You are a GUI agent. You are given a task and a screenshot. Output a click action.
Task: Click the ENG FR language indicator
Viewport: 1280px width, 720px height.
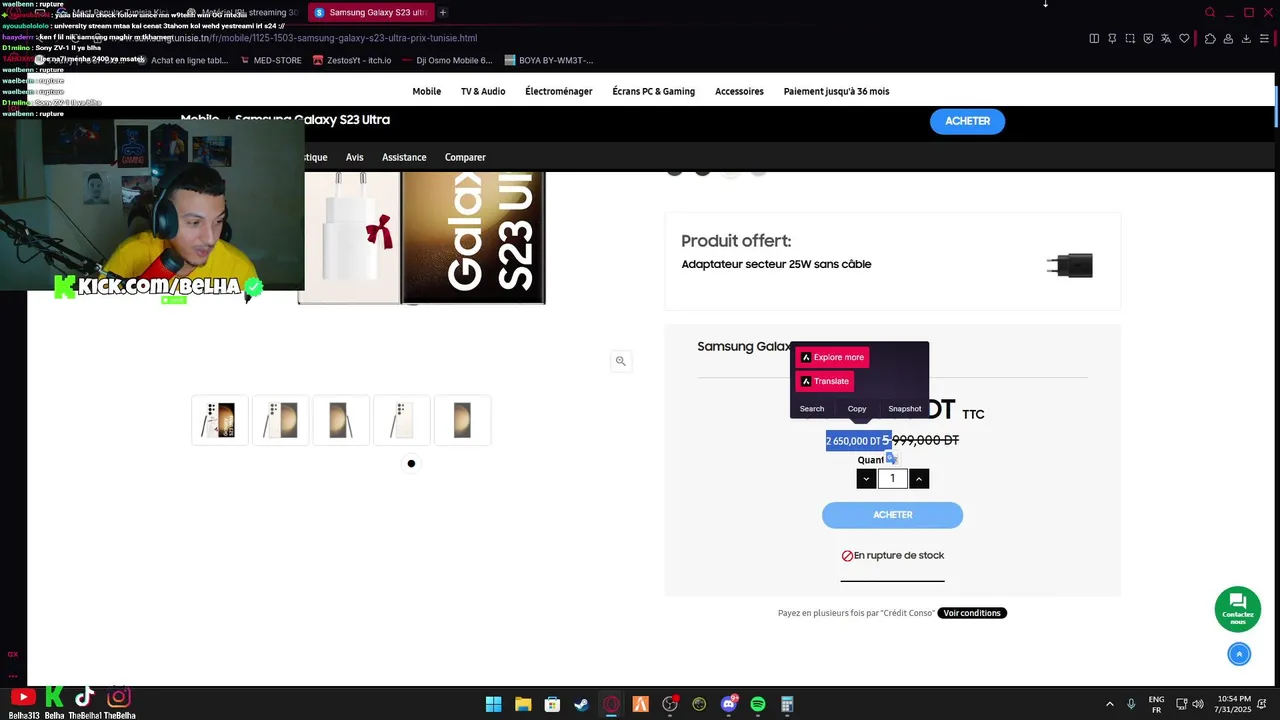[x=1156, y=704]
